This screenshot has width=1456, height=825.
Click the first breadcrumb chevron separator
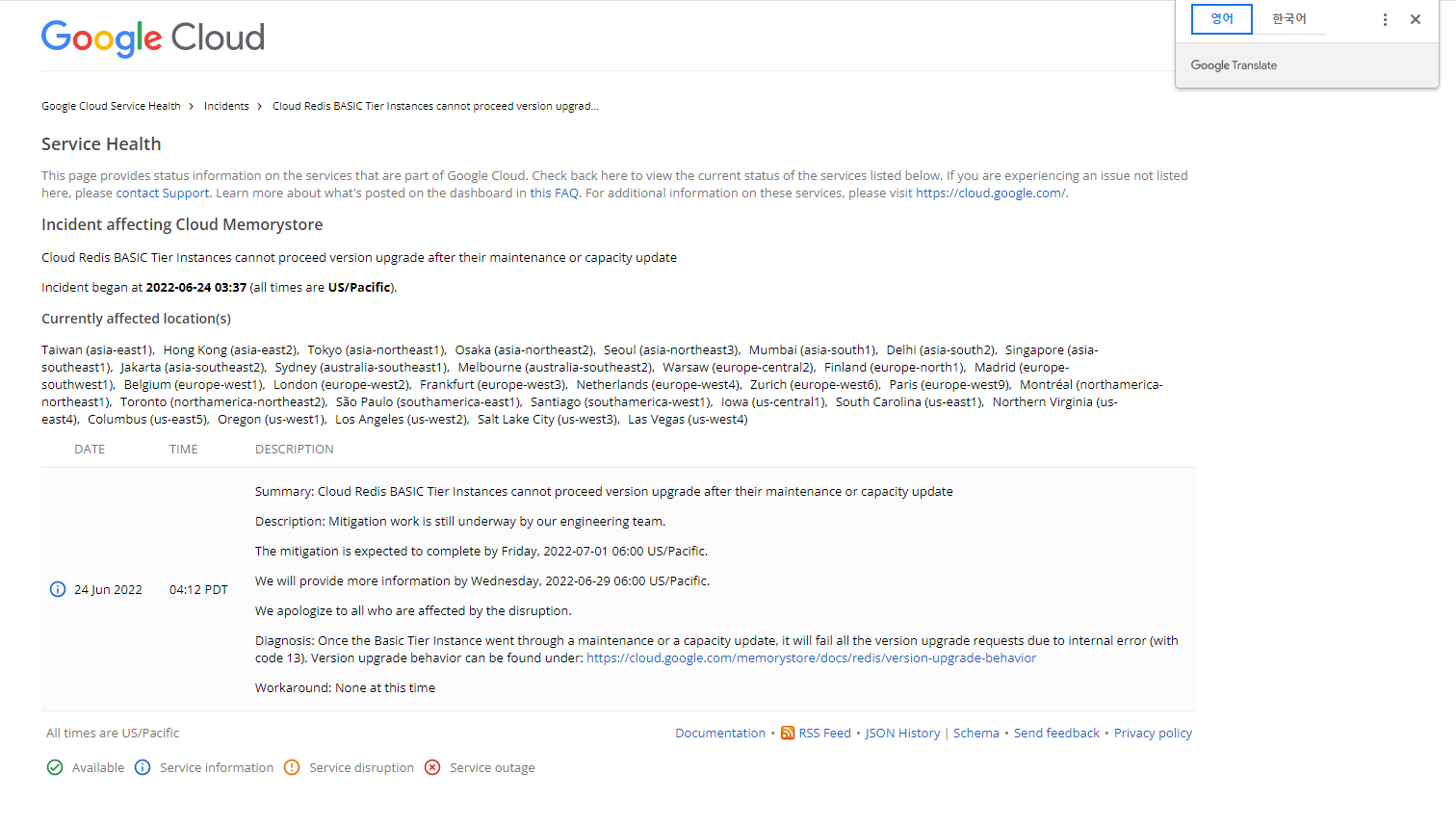click(192, 106)
